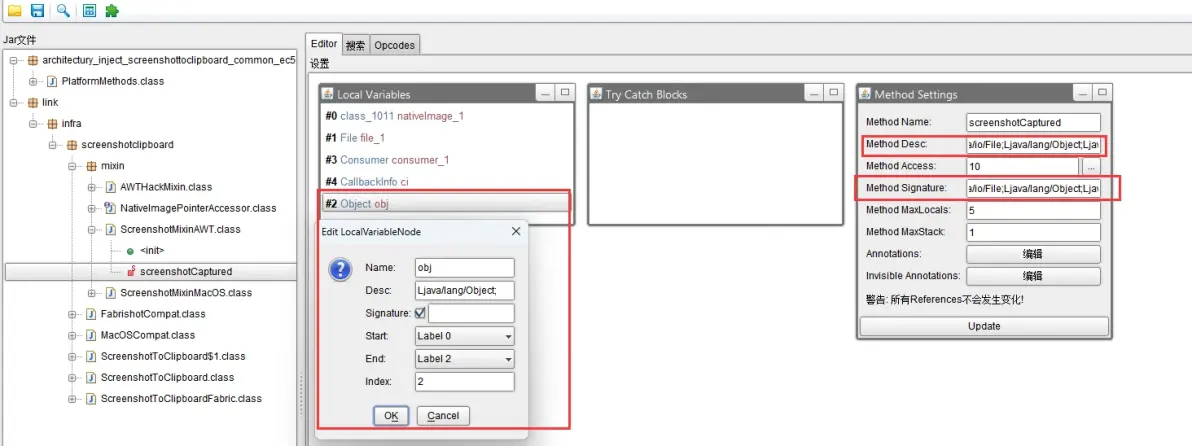1192x446 pixels.
Task: Select local variable #3 Consumer consumer_1
Action: pyautogui.click(x=445, y=160)
